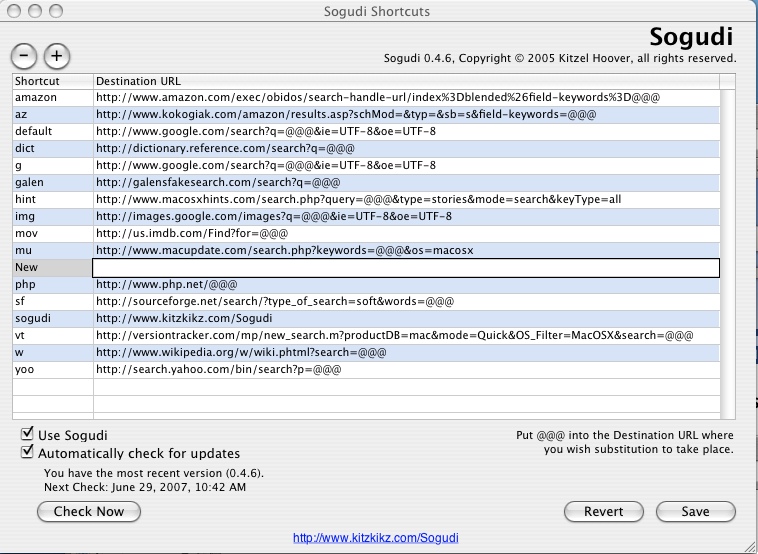Click the empty Destination URL field for New
Viewport: 758px width, 554px height.
click(x=406, y=268)
